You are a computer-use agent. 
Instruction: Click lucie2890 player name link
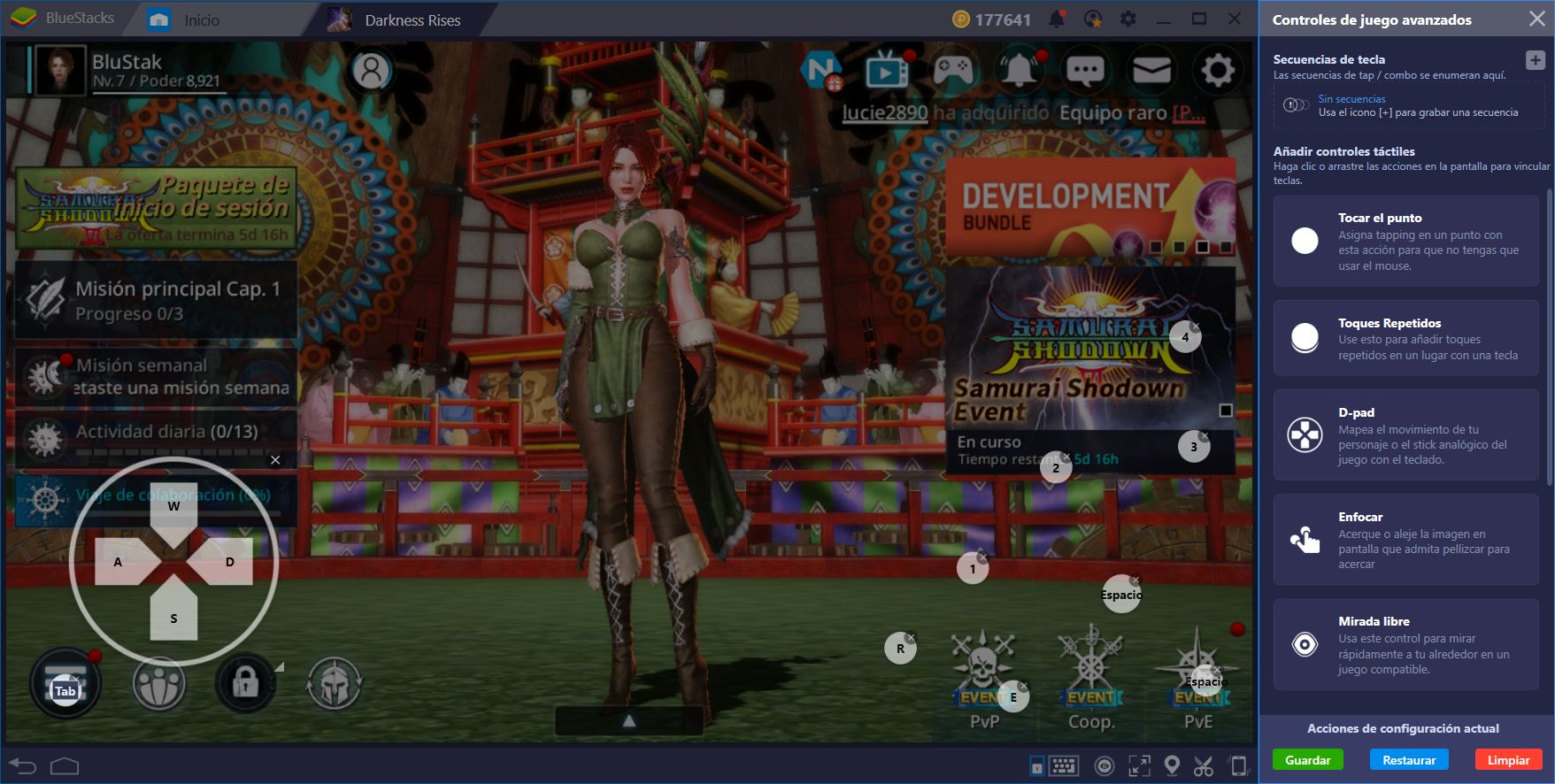point(884,112)
